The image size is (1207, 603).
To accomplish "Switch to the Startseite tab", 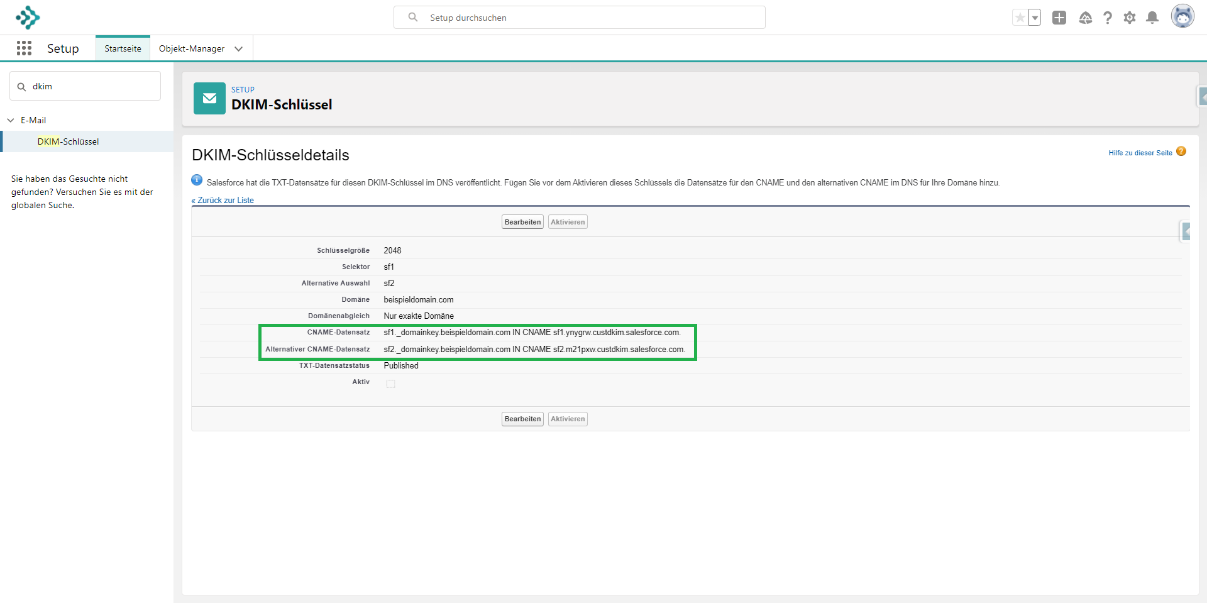I will pos(123,48).
